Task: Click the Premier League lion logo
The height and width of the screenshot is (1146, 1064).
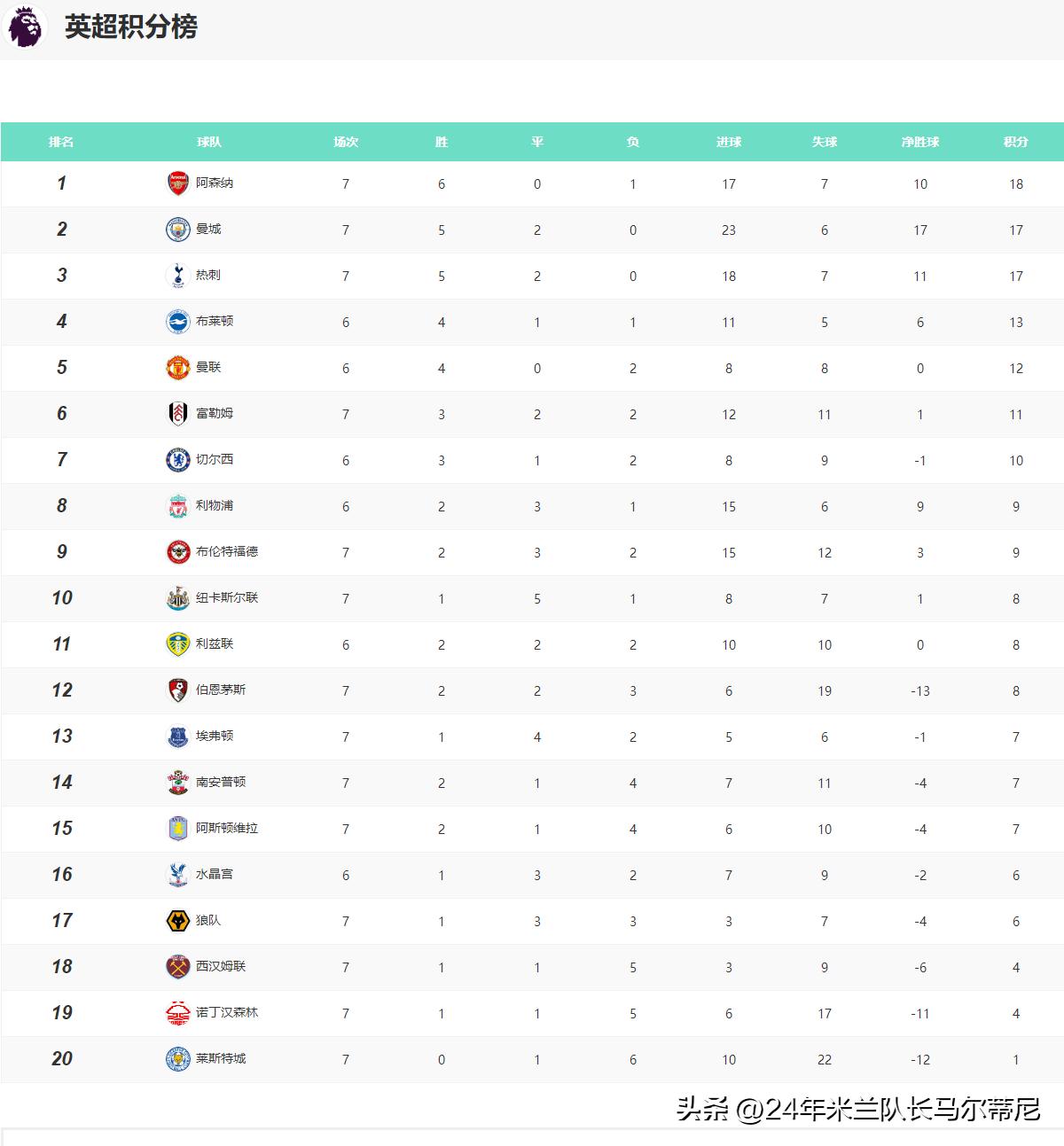Action: pyautogui.click(x=24, y=25)
